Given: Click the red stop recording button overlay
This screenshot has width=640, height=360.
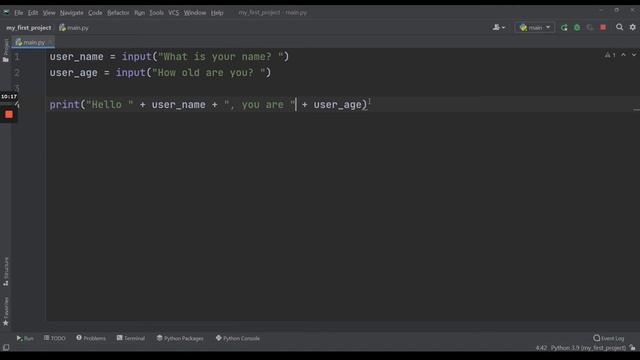Looking at the screenshot, I should pos(9,115).
